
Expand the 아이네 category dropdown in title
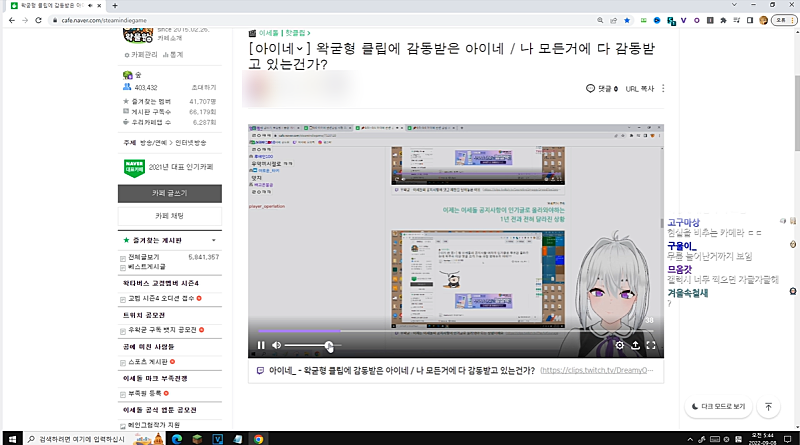pyautogui.click(x=300, y=48)
